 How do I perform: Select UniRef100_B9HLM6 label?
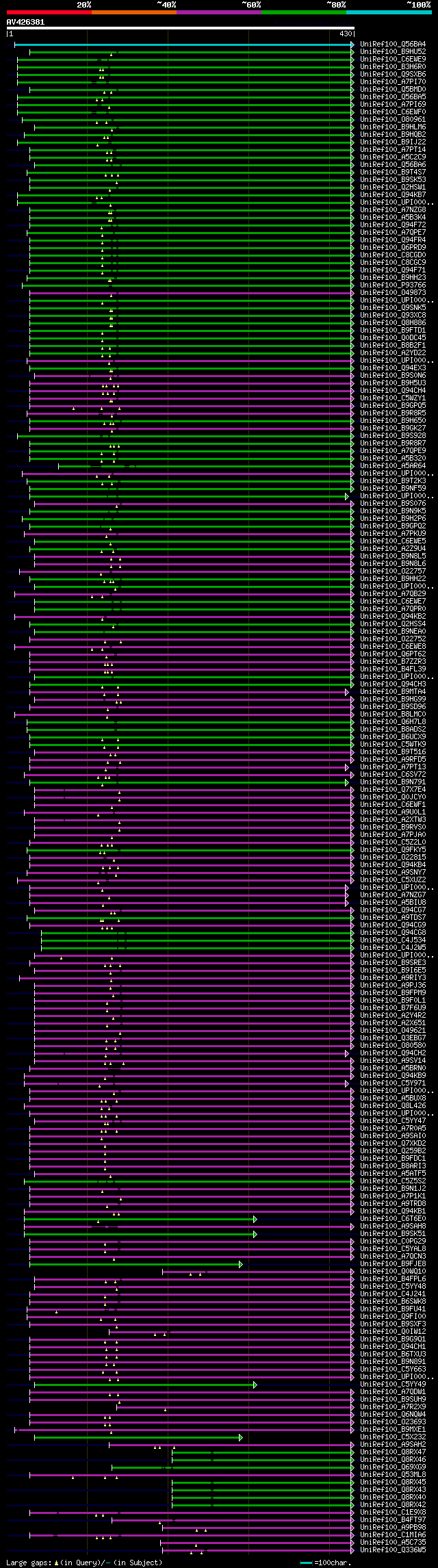coord(393,127)
